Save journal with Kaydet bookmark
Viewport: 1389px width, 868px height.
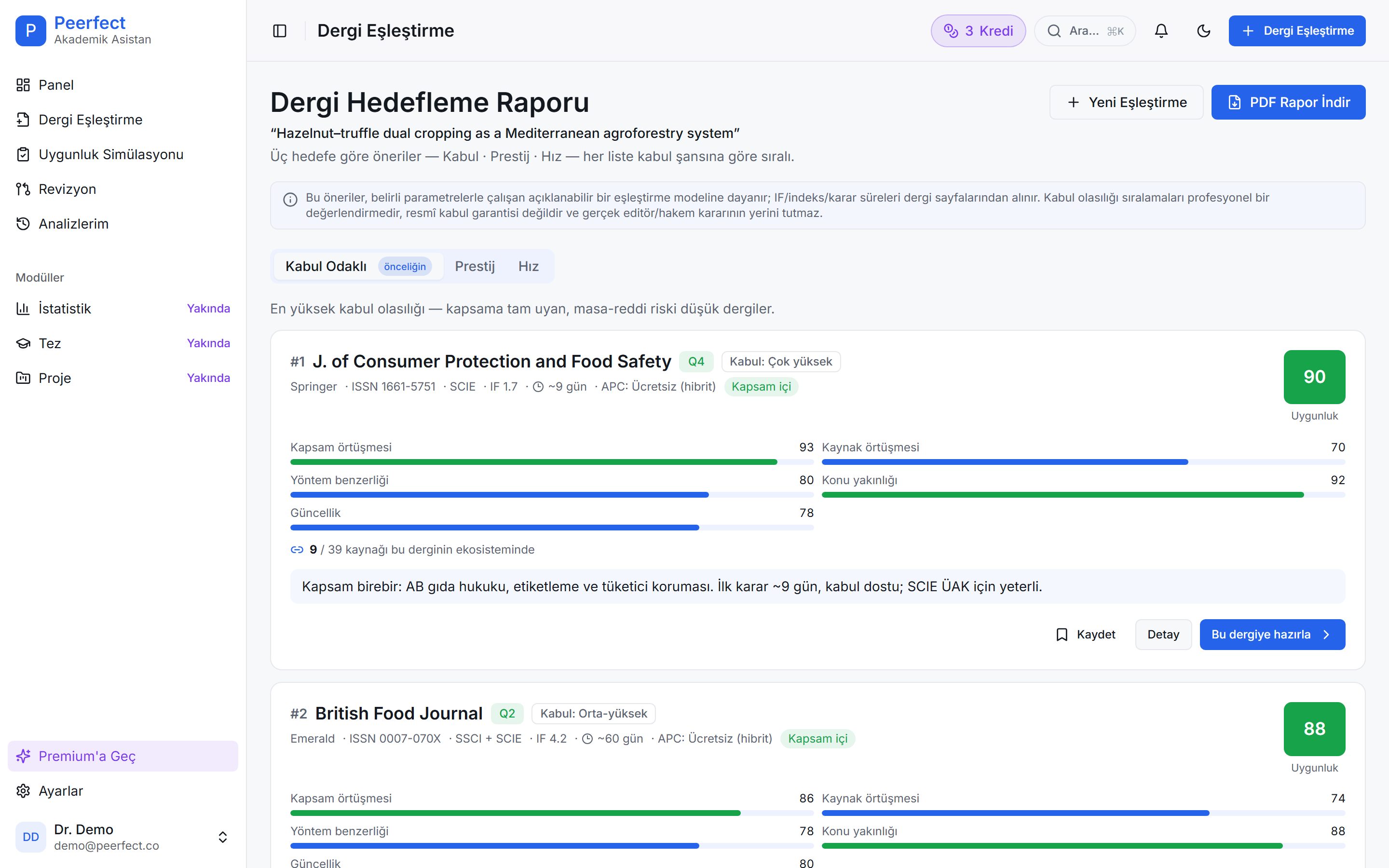[x=1085, y=634]
